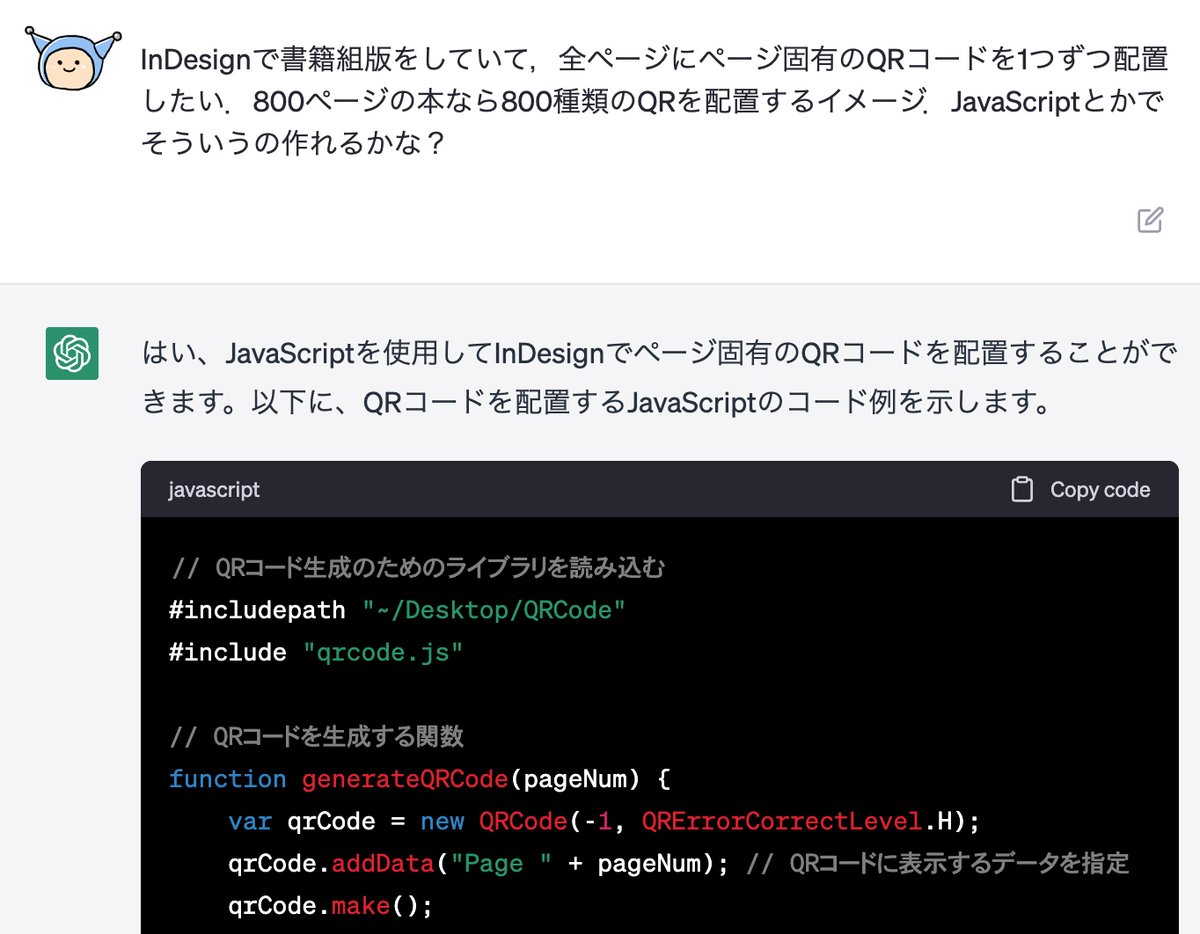Click the comment QRコード生成のためのライブラリを読み込む
The image size is (1200, 934).
pos(417,568)
